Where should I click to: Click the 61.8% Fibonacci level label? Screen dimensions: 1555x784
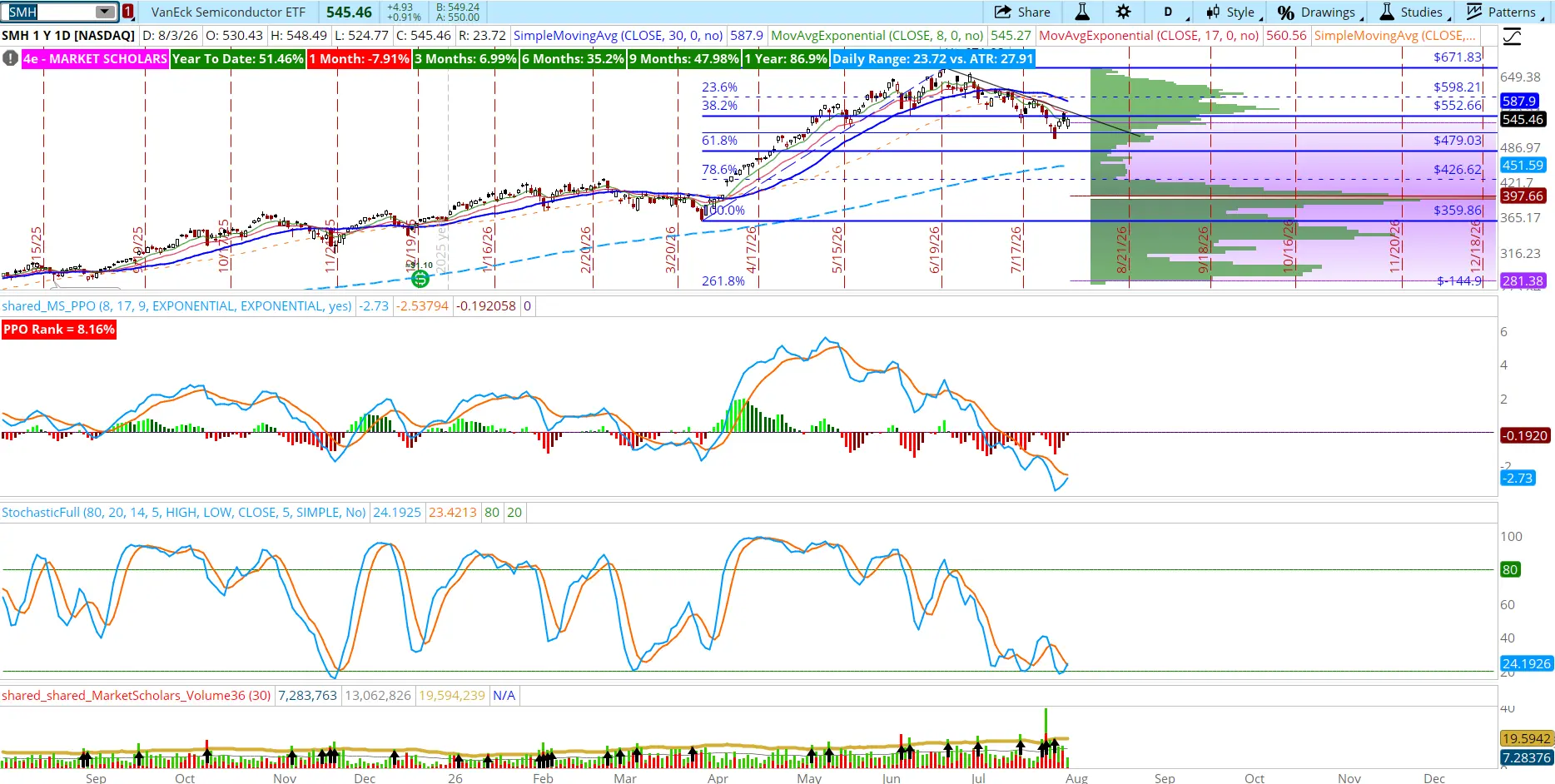pos(719,140)
